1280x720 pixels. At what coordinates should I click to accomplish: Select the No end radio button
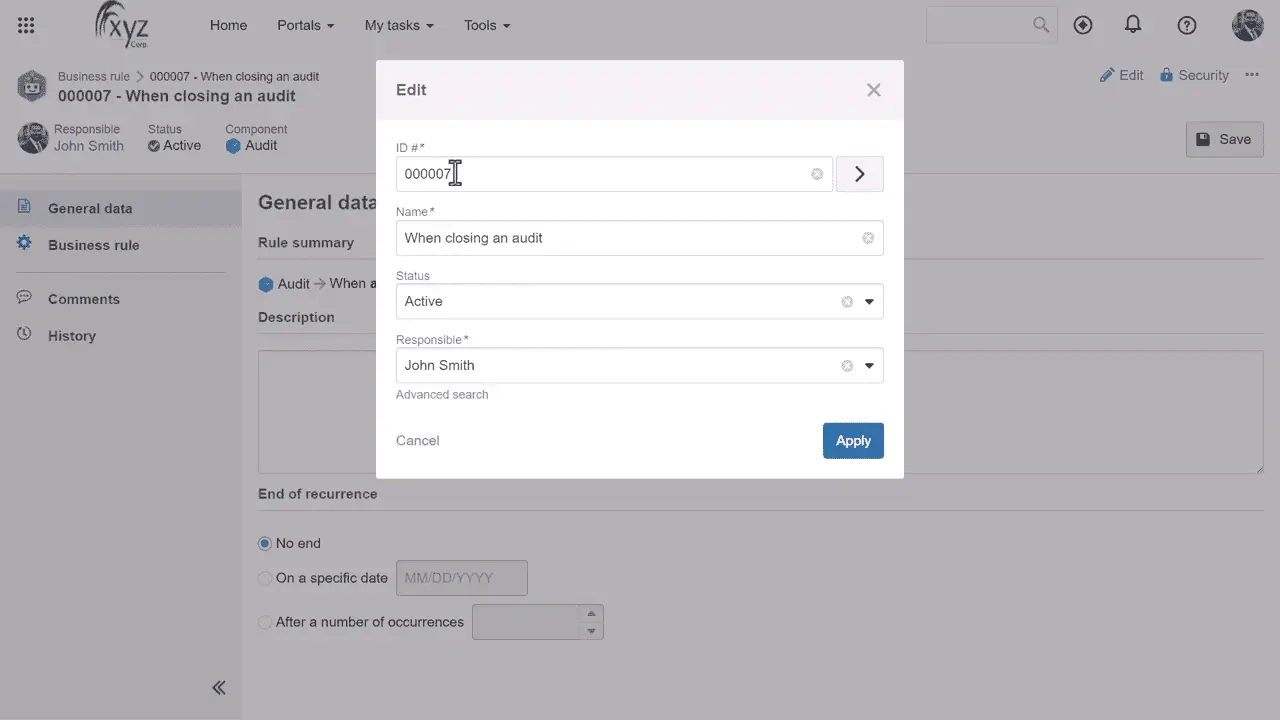(264, 543)
